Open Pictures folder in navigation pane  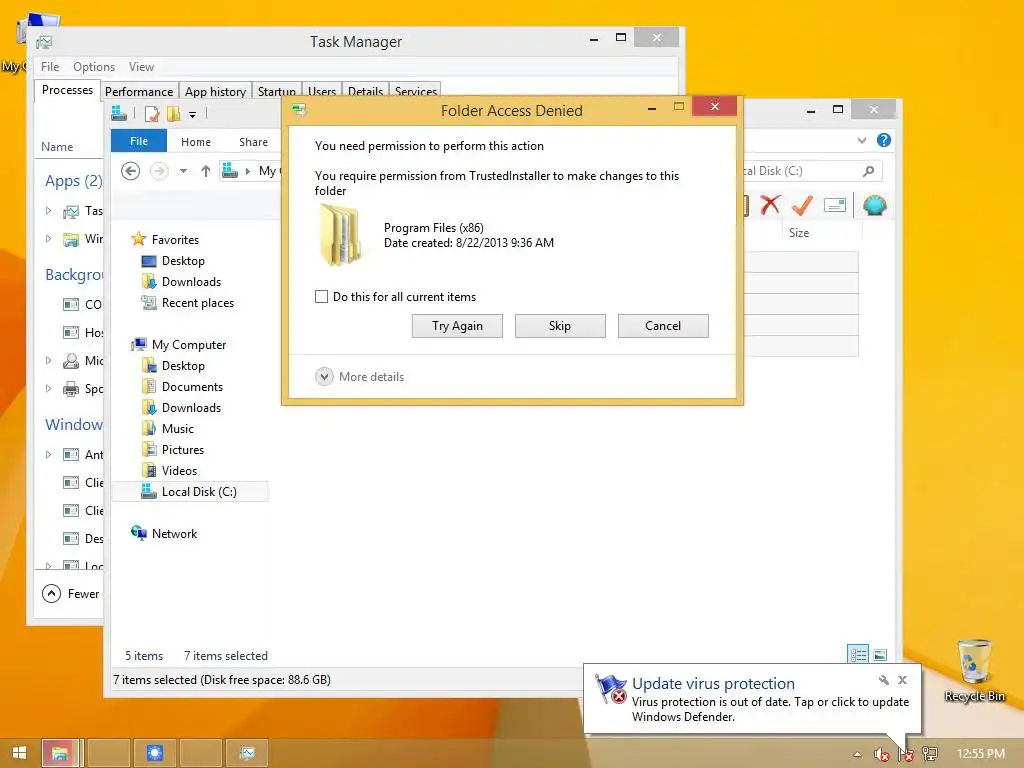point(183,449)
